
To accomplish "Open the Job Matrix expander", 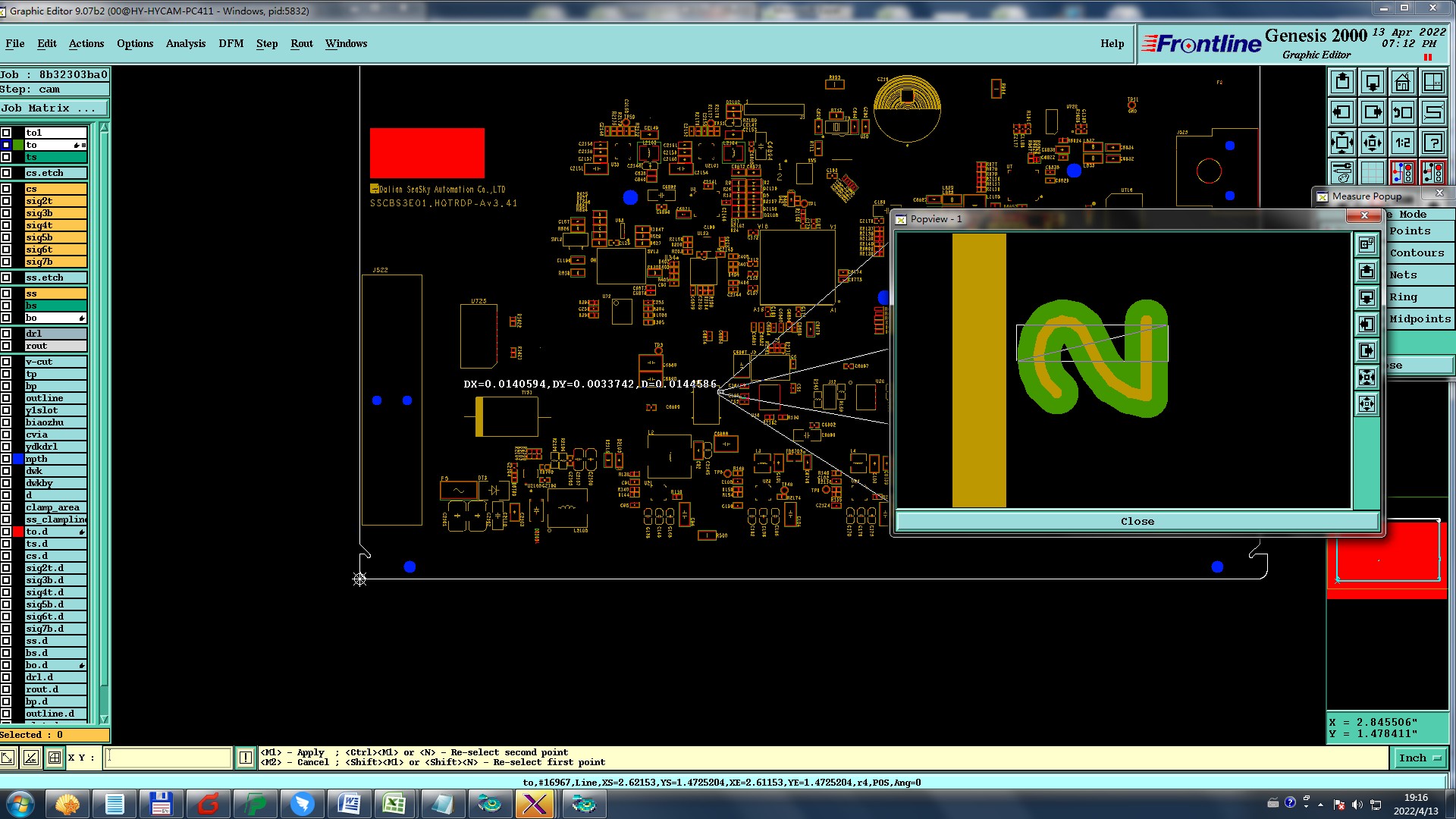I will [x=53, y=108].
